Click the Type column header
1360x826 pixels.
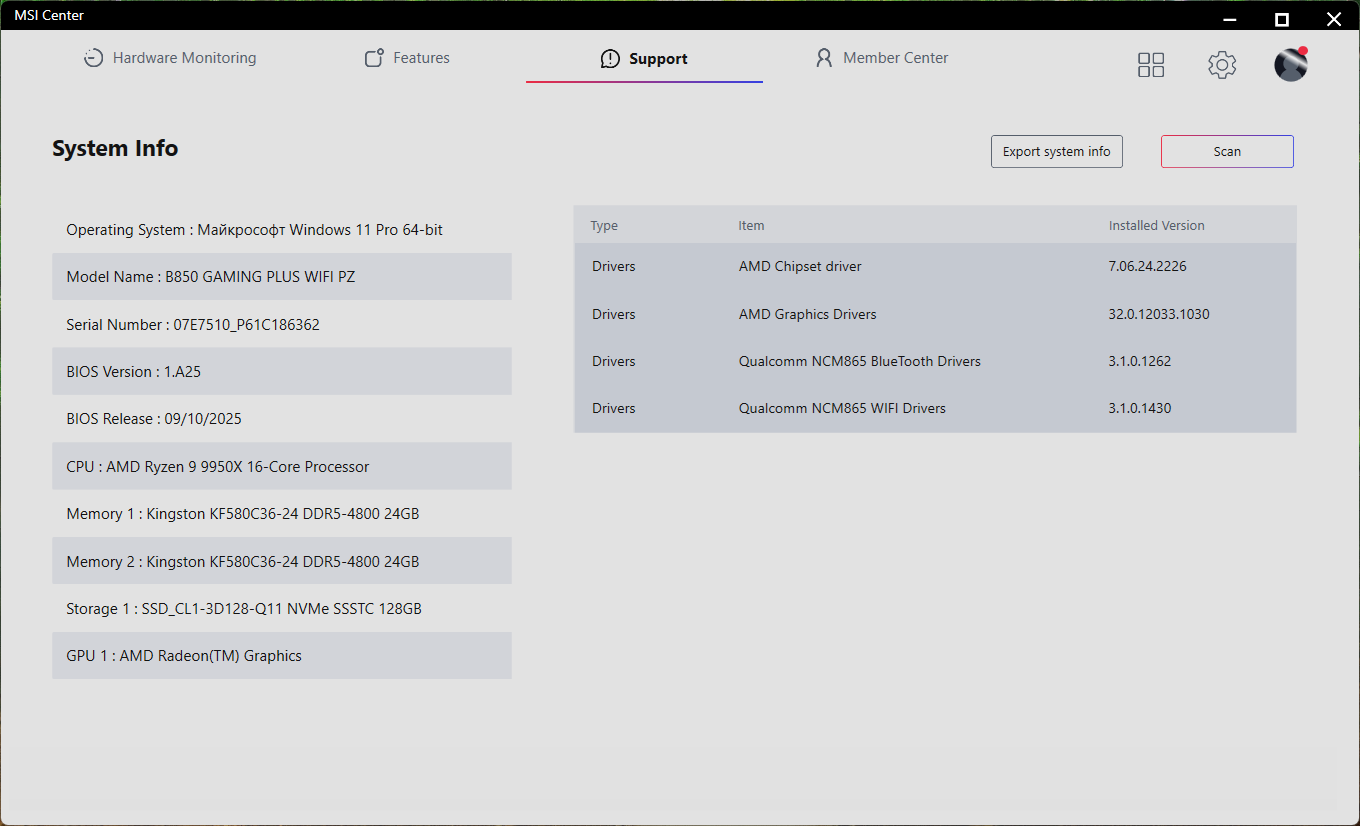tap(604, 226)
